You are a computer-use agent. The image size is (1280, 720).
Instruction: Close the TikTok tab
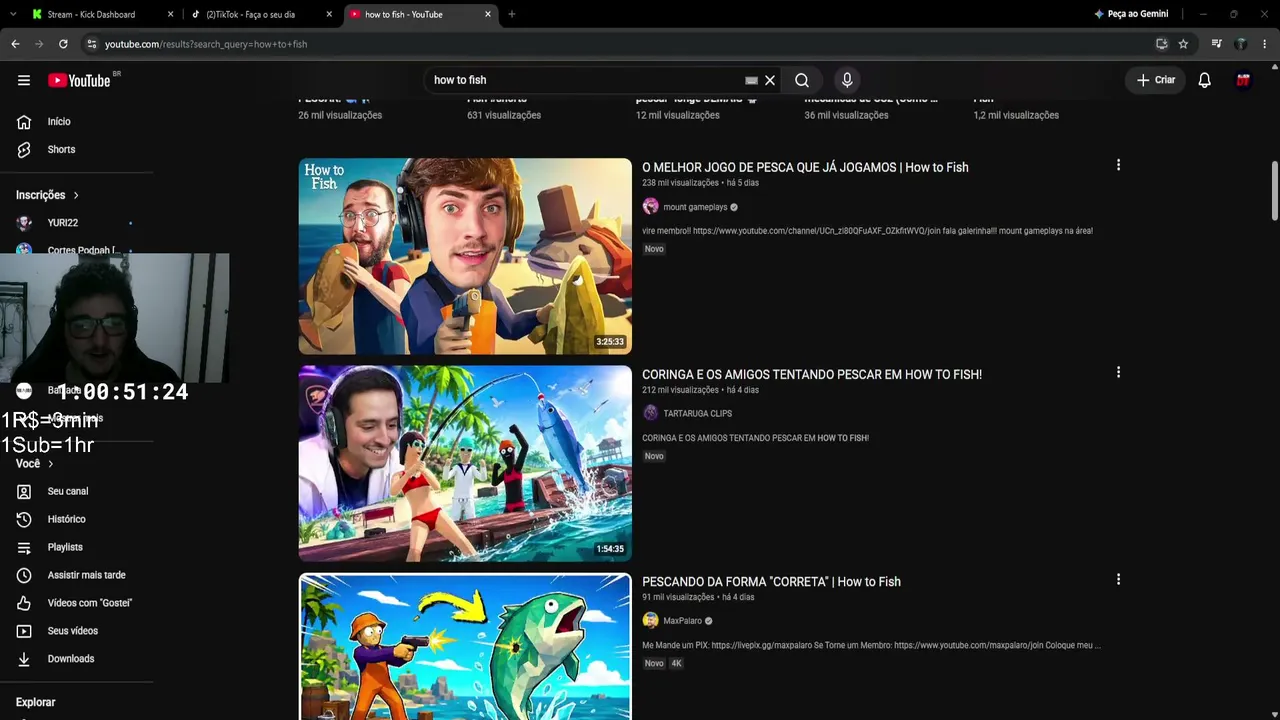click(x=329, y=14)
